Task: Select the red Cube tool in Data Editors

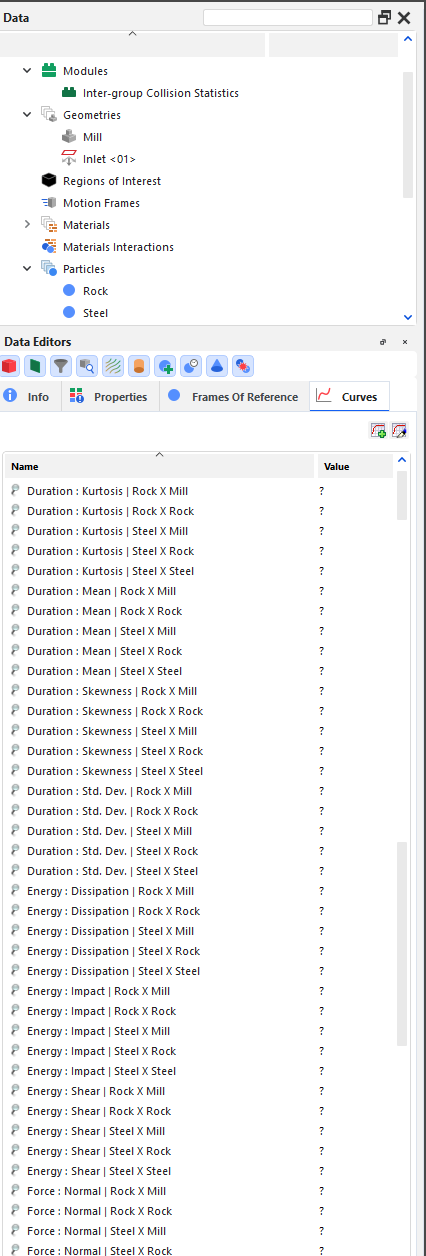Action: (x=10, y=366)
